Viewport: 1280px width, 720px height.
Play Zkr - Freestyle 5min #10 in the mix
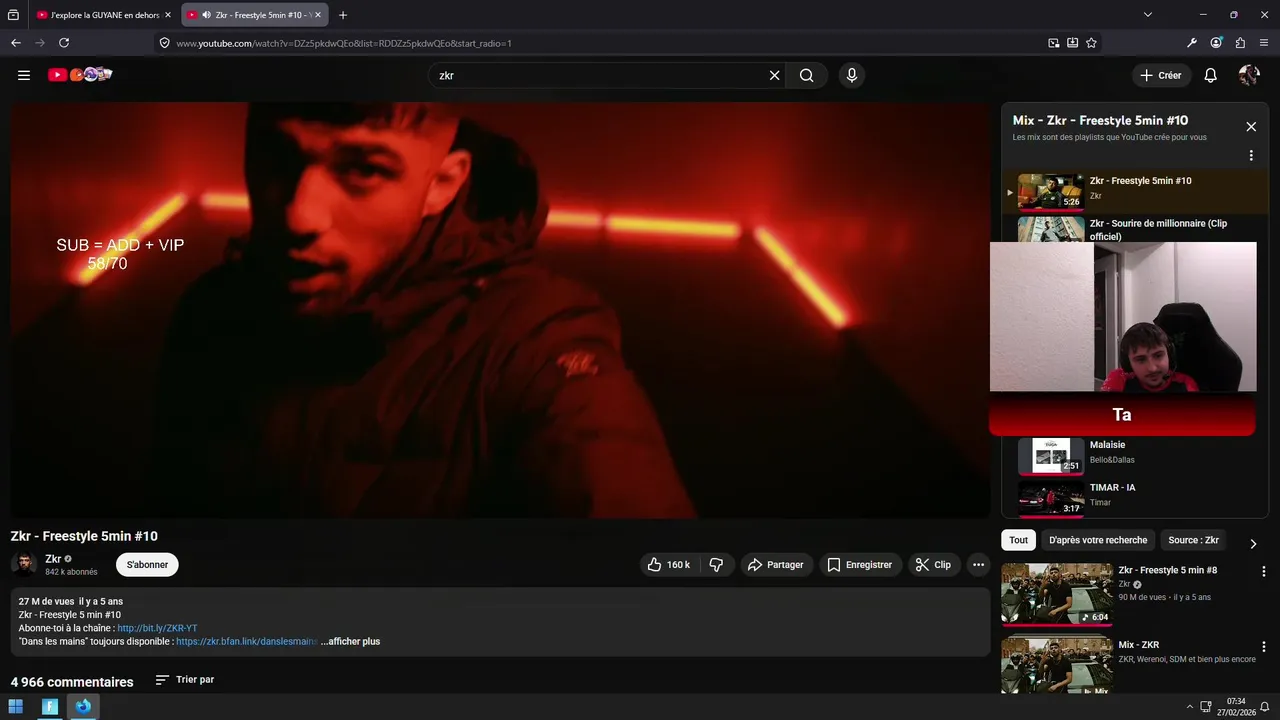point(1135,190)
